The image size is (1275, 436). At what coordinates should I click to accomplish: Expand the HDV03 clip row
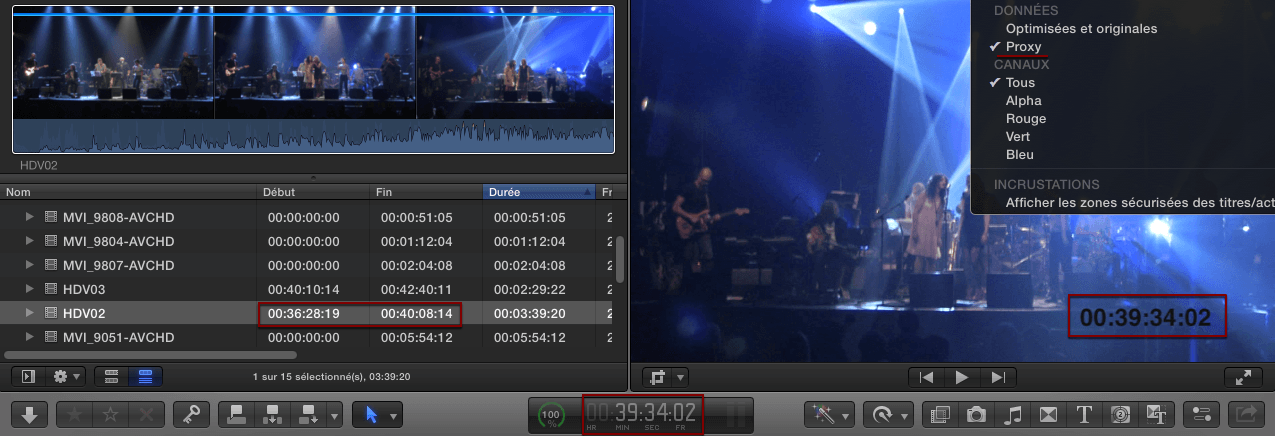coord(29,289)
